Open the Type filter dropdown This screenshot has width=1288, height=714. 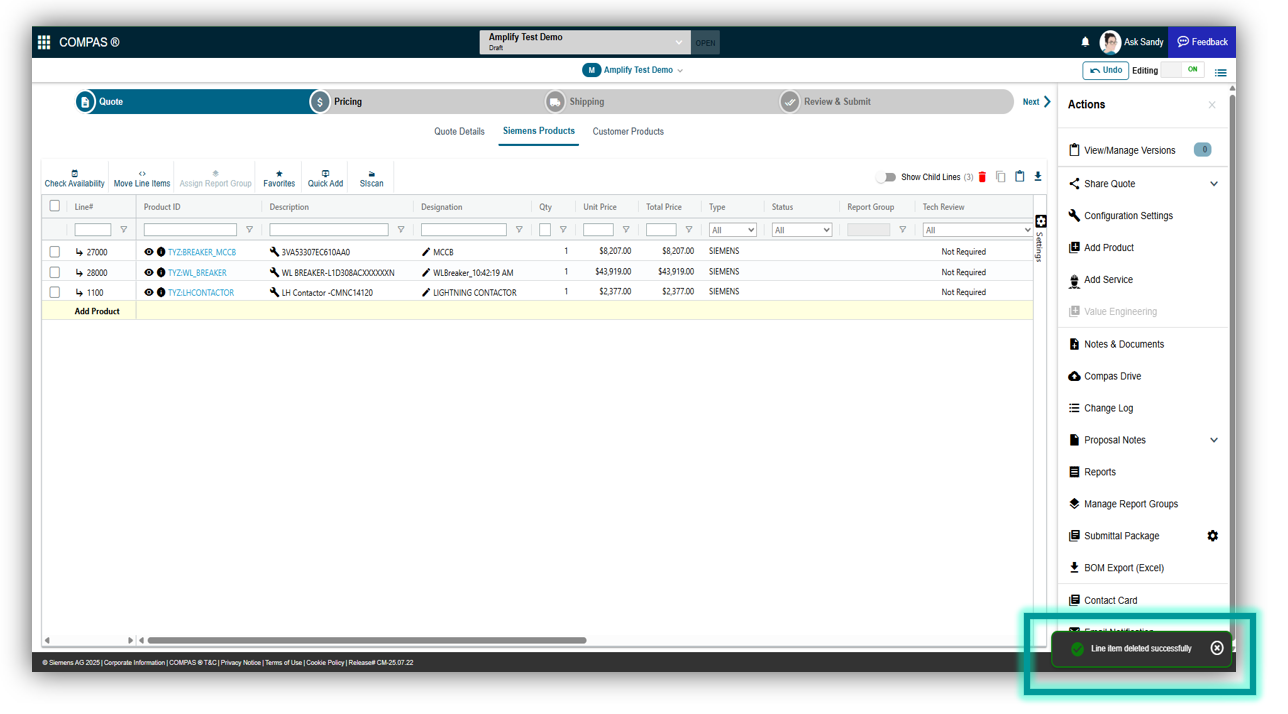(733, 230)
